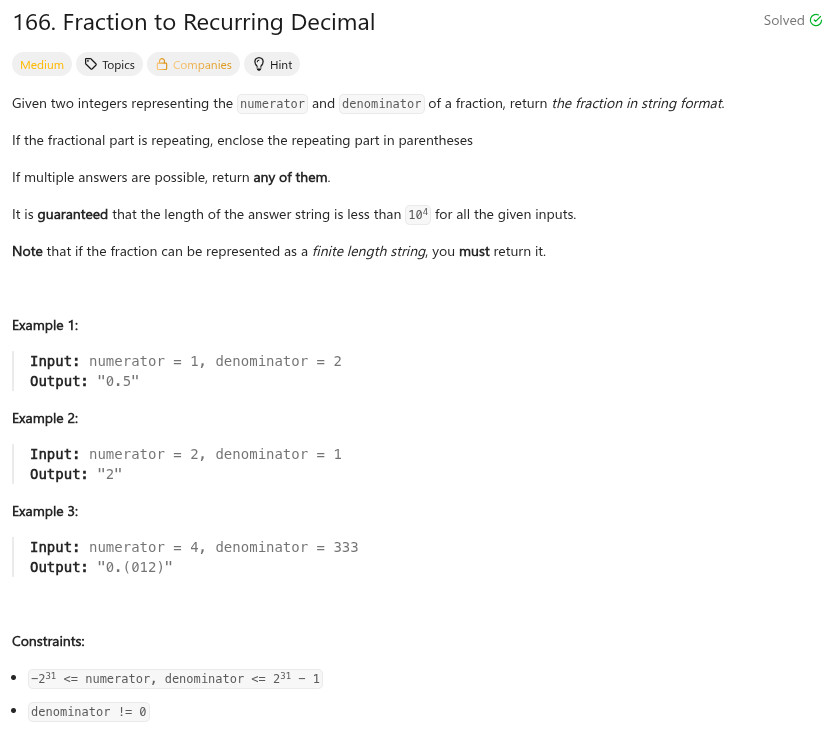Click the numerator range constraint
The image size is (837, 751).
[176, 679]
